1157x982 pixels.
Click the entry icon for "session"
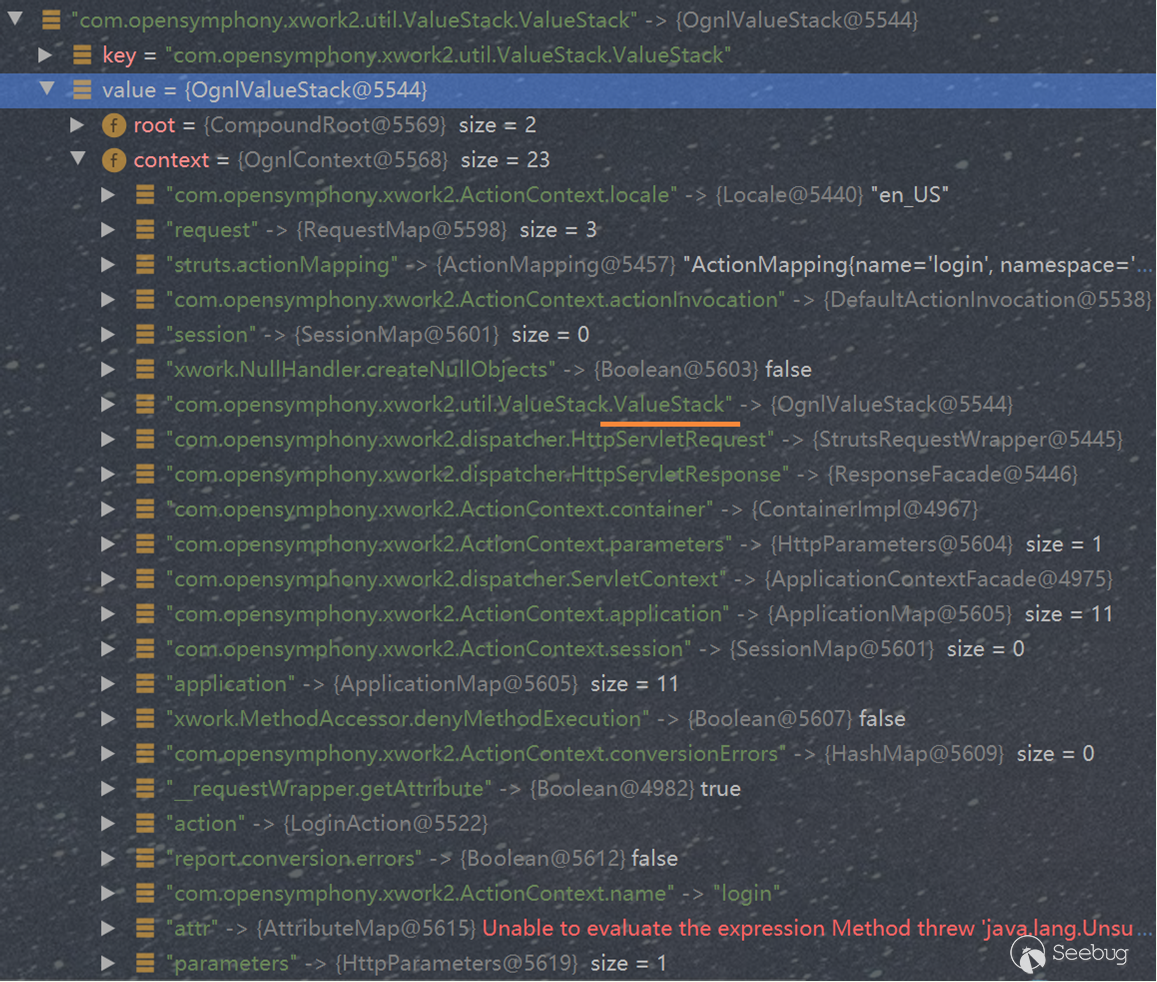tap(145, 334)
